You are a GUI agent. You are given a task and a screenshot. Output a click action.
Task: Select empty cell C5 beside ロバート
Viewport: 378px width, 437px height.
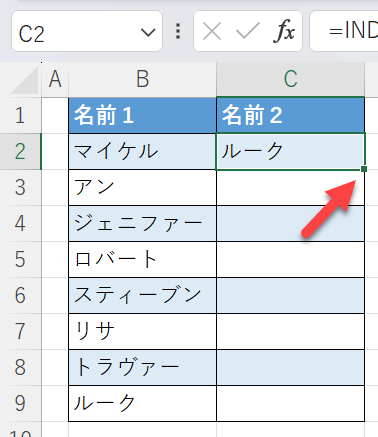290,260
